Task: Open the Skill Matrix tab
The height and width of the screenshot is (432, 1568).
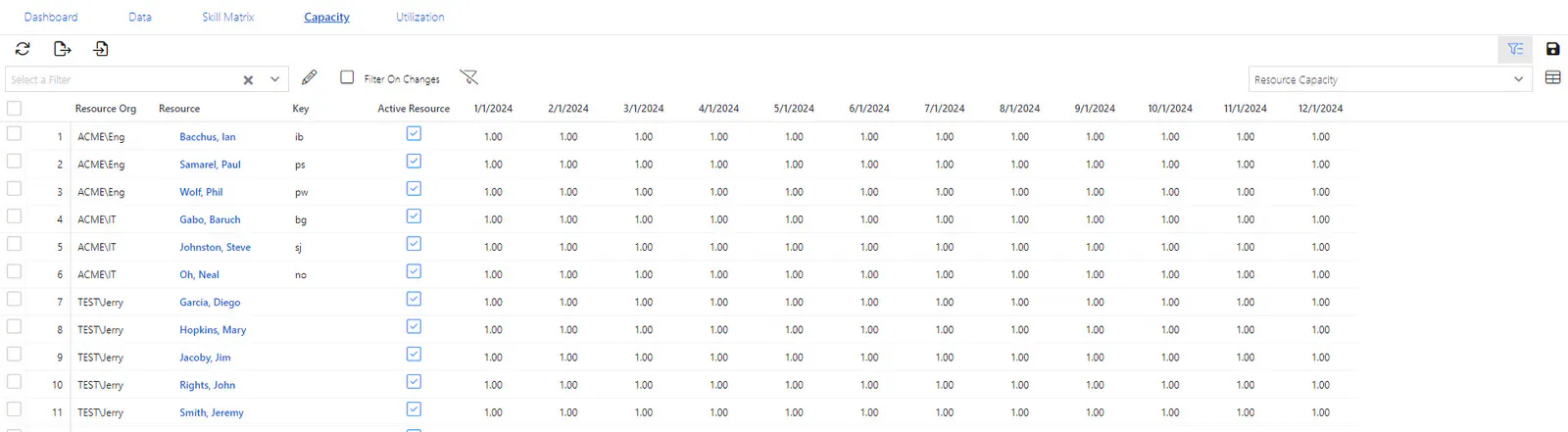Action: 228,17
